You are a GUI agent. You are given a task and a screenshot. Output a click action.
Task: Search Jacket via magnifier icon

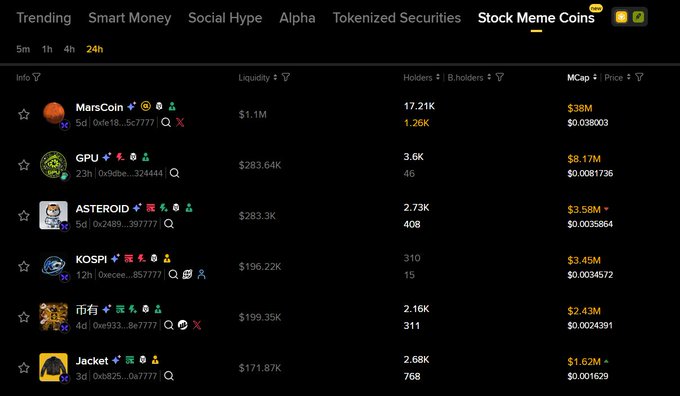[169, 376]
